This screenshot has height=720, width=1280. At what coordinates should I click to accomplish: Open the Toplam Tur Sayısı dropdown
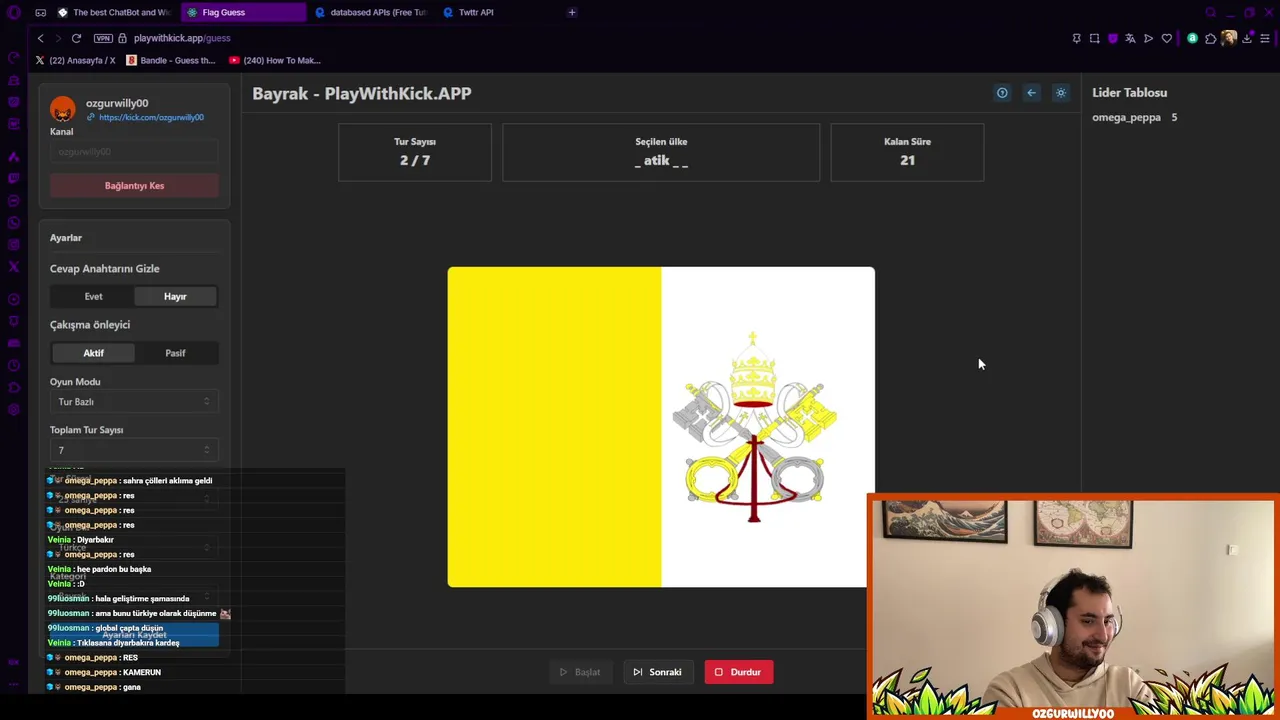[x=134, y=450]
